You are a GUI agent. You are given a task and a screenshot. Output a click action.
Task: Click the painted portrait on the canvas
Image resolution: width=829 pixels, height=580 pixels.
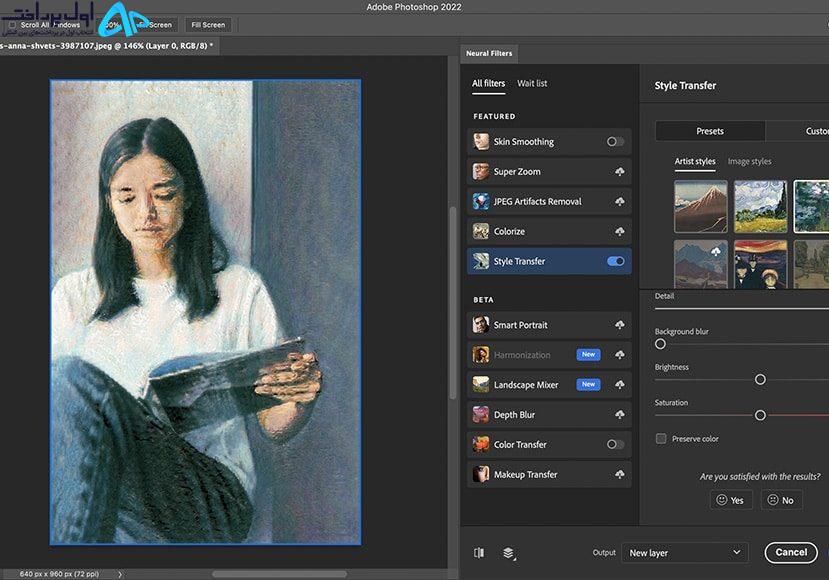tap(206, 312)
